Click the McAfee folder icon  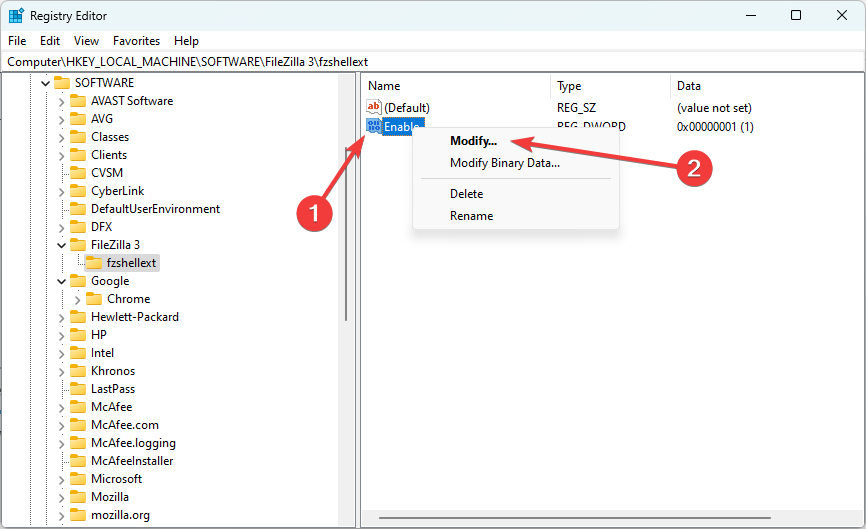pos(77,407)
